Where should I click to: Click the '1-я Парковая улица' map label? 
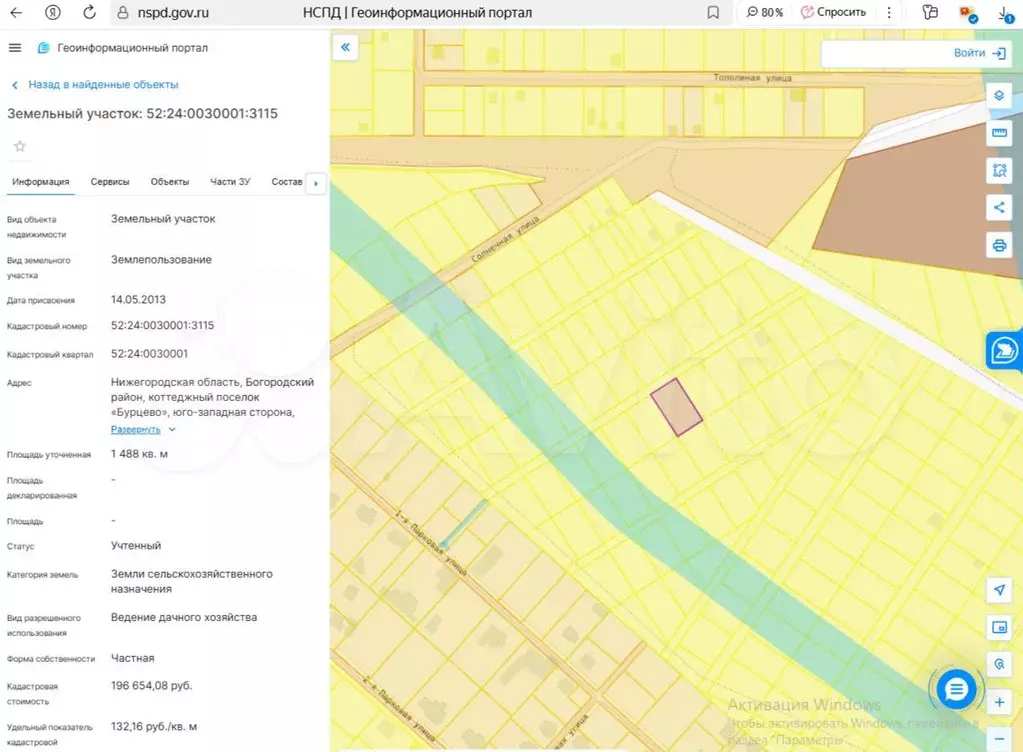coord(431,543)
